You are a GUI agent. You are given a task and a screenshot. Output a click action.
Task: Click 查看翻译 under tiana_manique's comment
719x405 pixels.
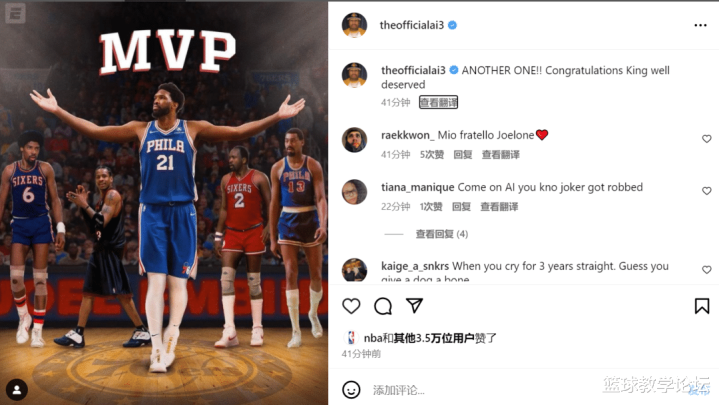[499, 206]
